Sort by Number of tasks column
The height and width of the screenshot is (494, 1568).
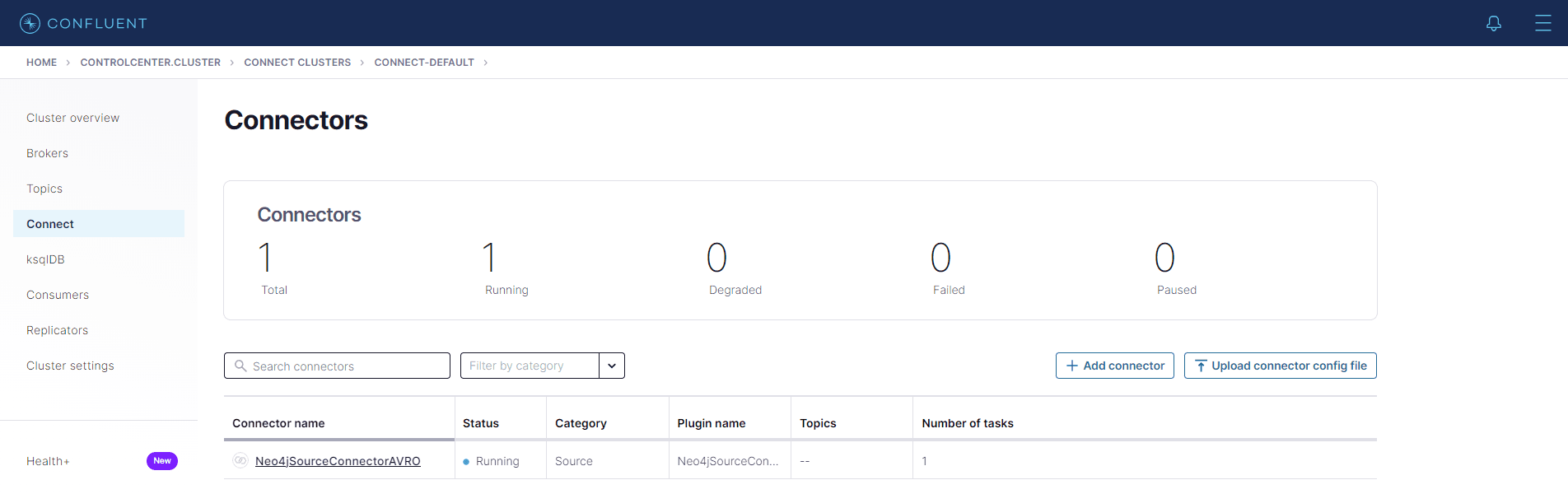pos(968,423)
